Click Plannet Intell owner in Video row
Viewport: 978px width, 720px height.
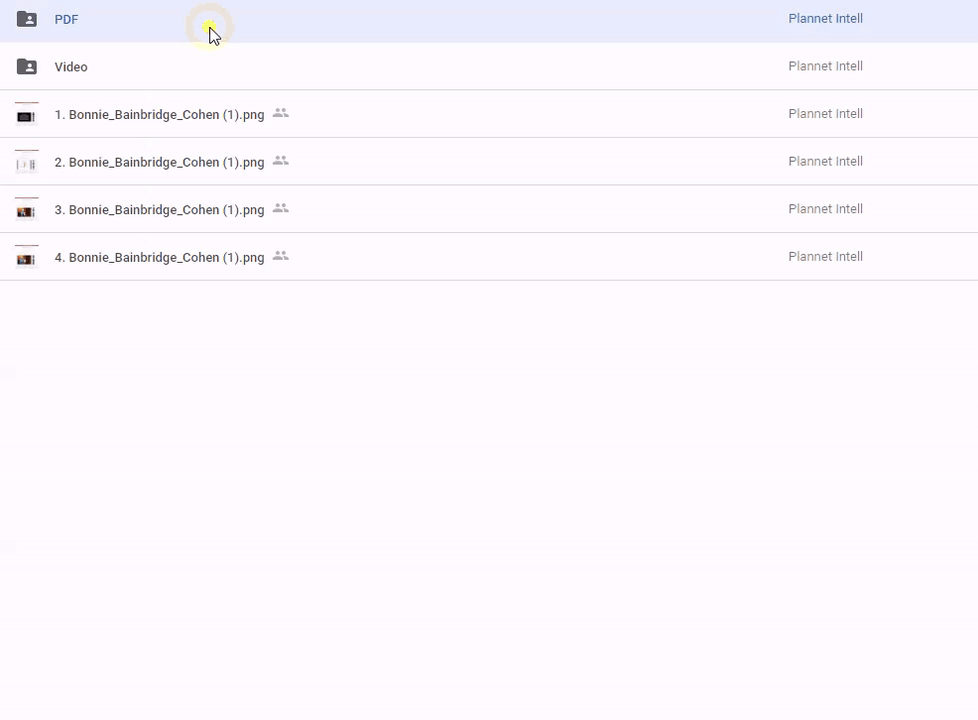click(x=825, y=66)
